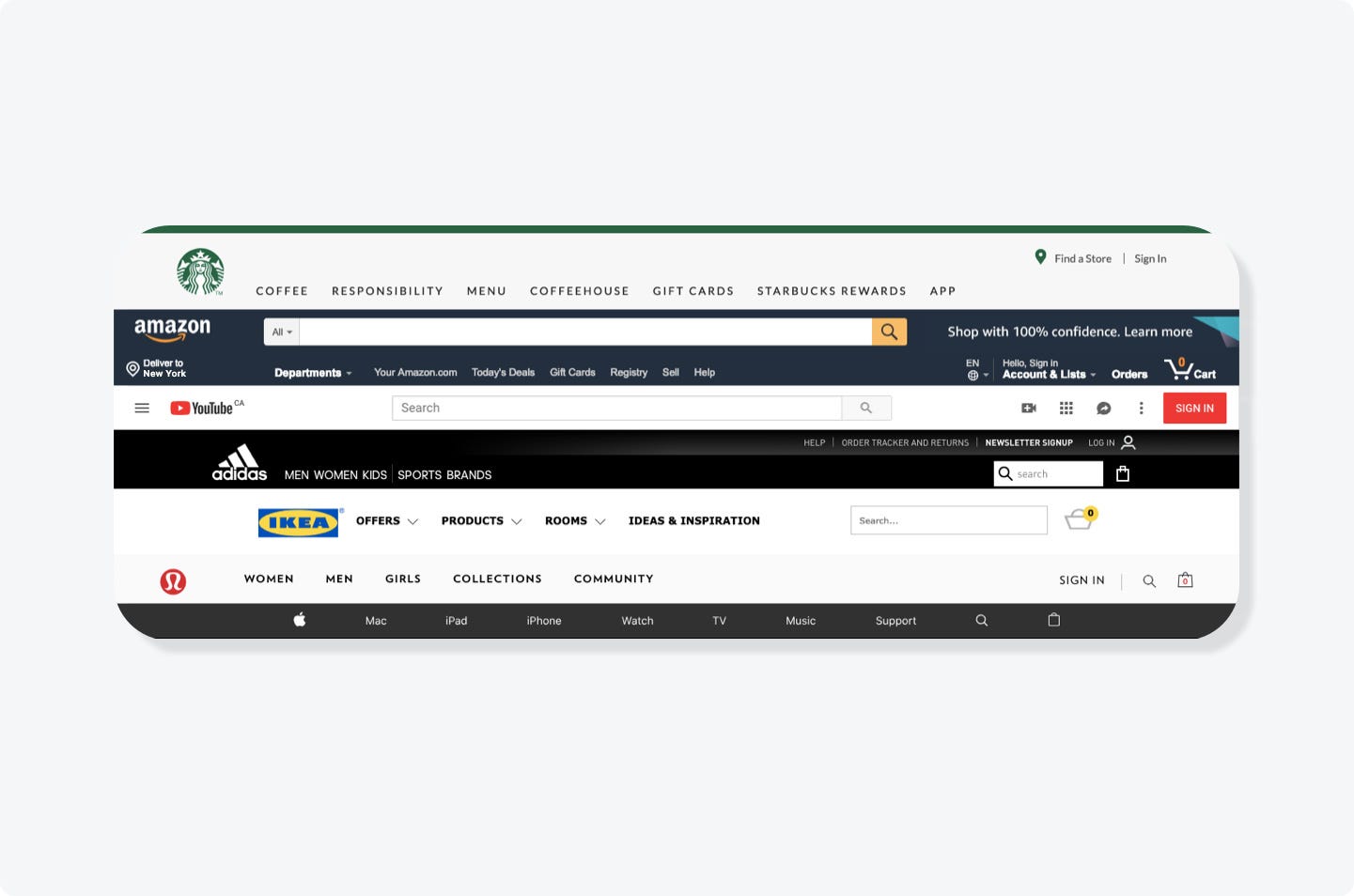Click the YouTube messages bubble icon
This screenshot has height=896, width=1354.
(x=1104, y=409)
